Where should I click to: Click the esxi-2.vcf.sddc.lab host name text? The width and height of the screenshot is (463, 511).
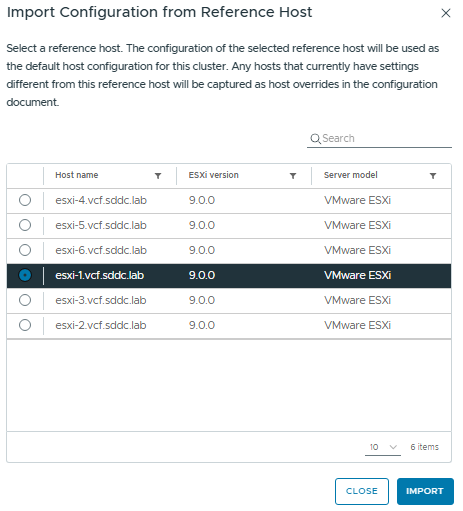(101, 325)
